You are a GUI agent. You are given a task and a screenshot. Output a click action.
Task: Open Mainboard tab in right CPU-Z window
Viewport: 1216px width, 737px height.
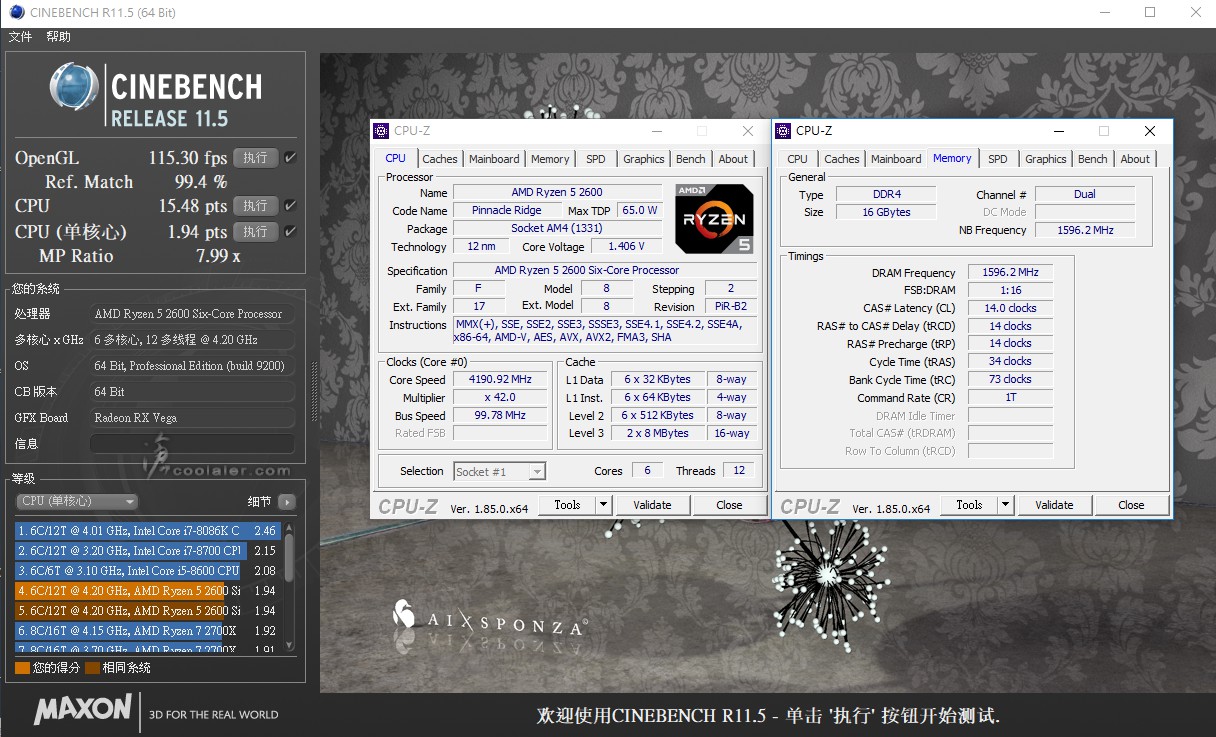click(x=896, y=159)
